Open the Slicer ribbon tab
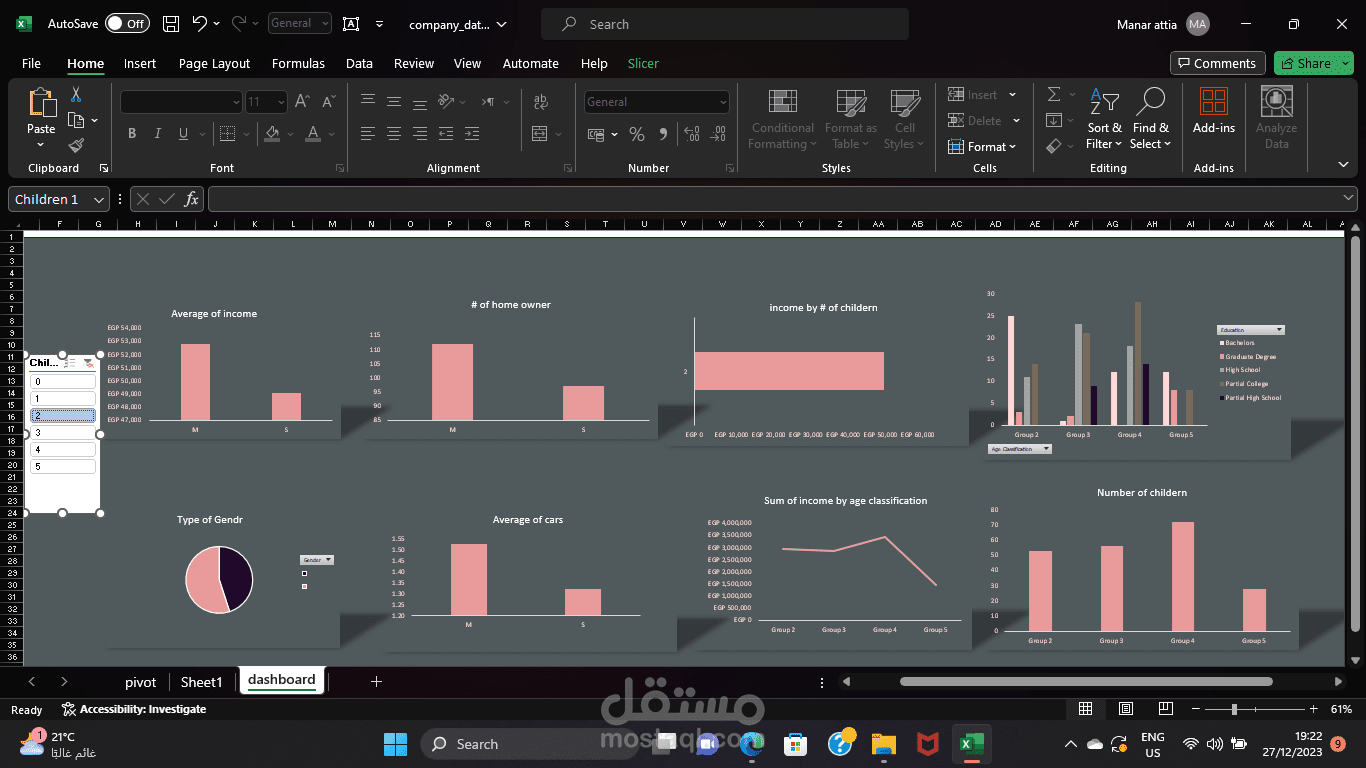Viewport: 1366px width, 768px height. [643, 63]
